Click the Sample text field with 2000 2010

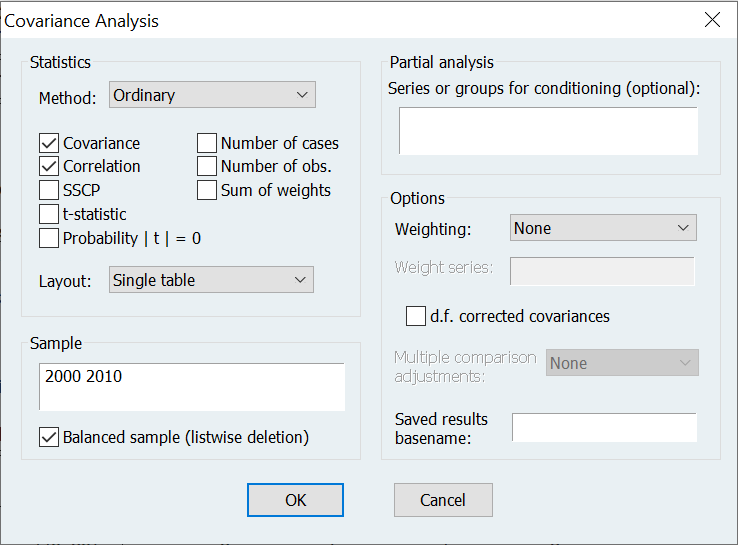(192, 386)
